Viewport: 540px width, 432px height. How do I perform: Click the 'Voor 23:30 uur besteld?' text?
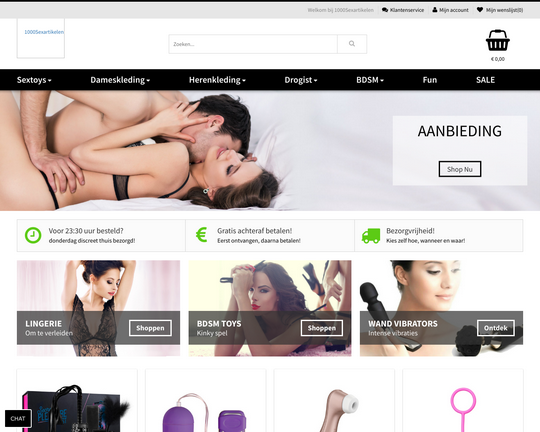[86, 231]
